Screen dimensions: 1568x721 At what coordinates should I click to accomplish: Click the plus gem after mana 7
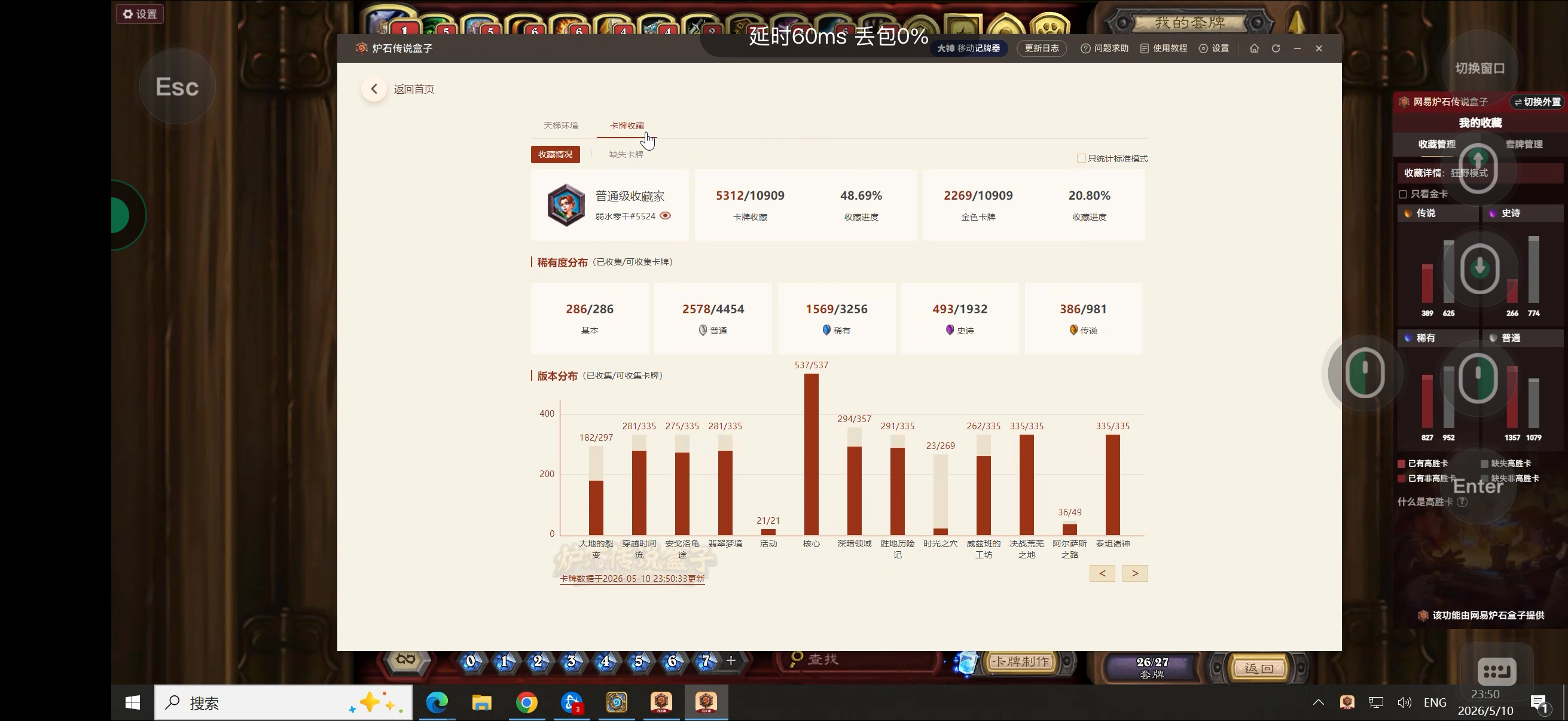(x=731, y=660)
